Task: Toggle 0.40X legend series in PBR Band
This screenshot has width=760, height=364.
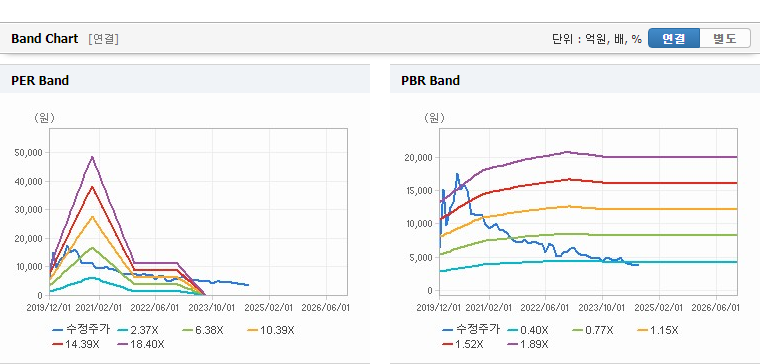Action: pyautogui.click(x=528, y=330)
